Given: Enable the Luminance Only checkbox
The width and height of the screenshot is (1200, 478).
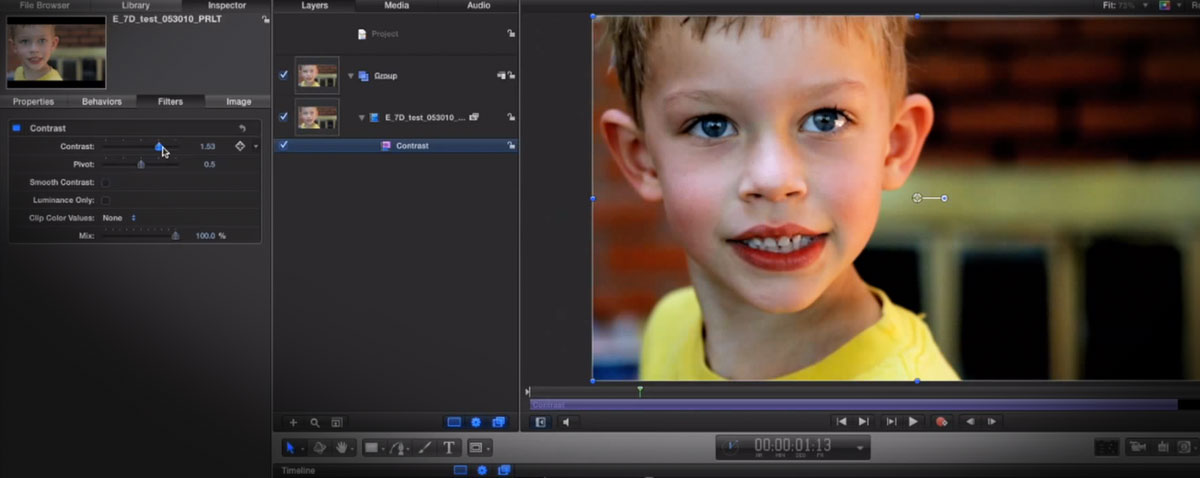Looking at the screenshot, I should click(x=106, y=200).
